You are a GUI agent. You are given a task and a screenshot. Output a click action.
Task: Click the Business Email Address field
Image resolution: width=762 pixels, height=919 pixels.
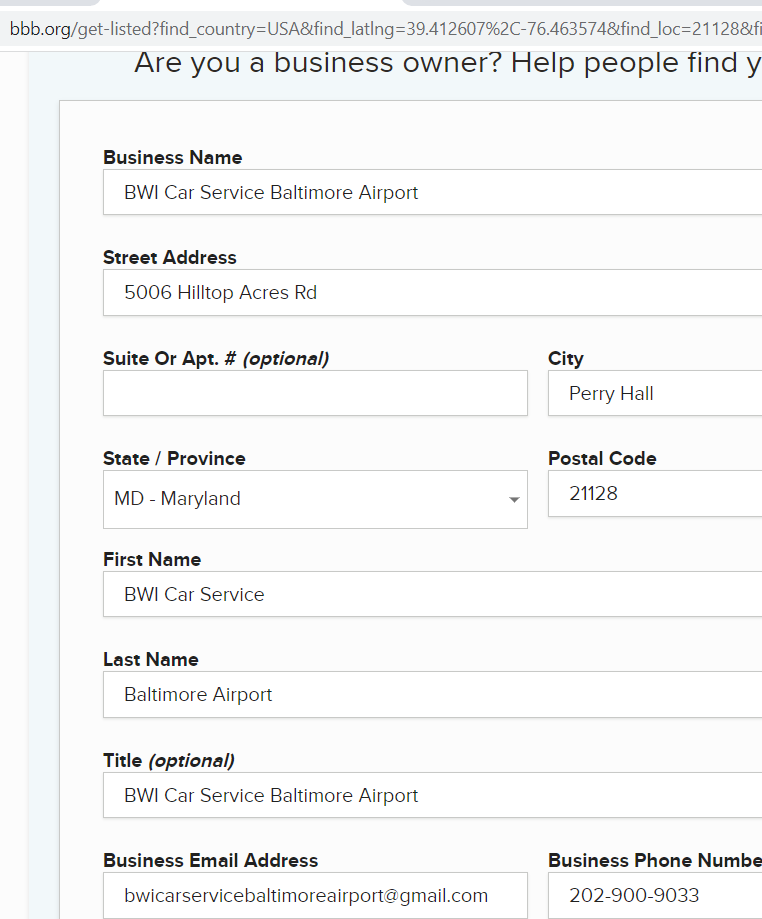pyautogui.click(x=315, y=896)
